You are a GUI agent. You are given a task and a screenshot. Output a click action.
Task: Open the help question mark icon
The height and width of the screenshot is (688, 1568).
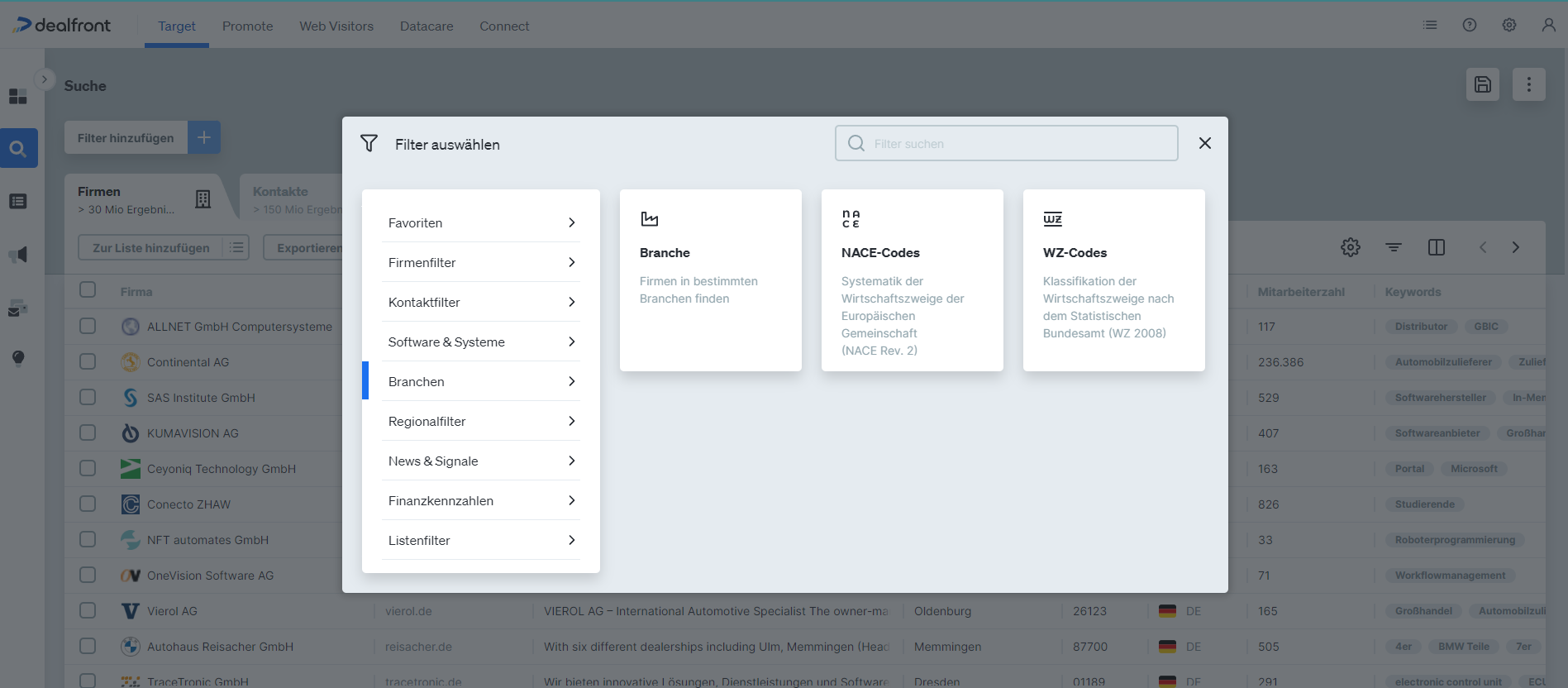pyautogui.click(x=1469, y=25)
